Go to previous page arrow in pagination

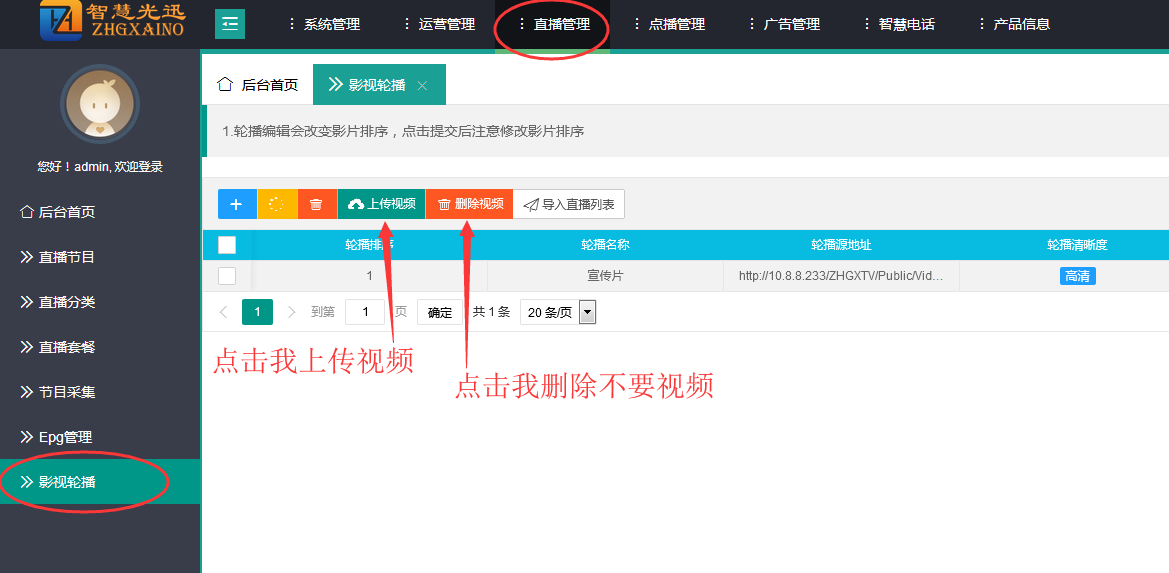(x=223, y=312)
